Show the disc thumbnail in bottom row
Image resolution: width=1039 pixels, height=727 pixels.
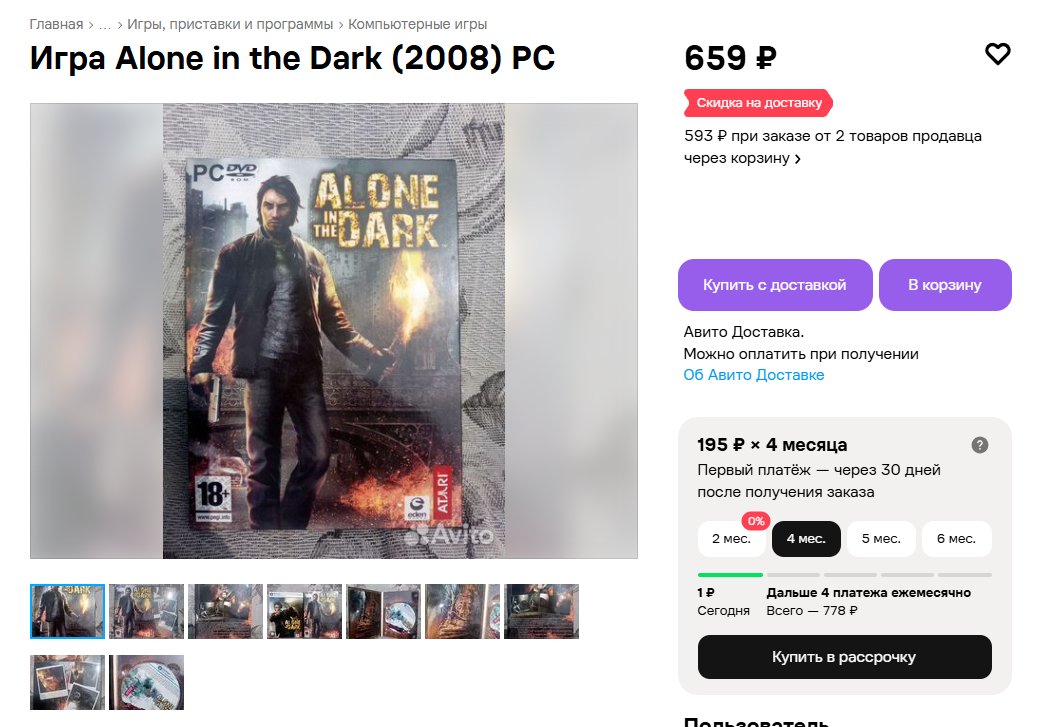click(146, 683)
